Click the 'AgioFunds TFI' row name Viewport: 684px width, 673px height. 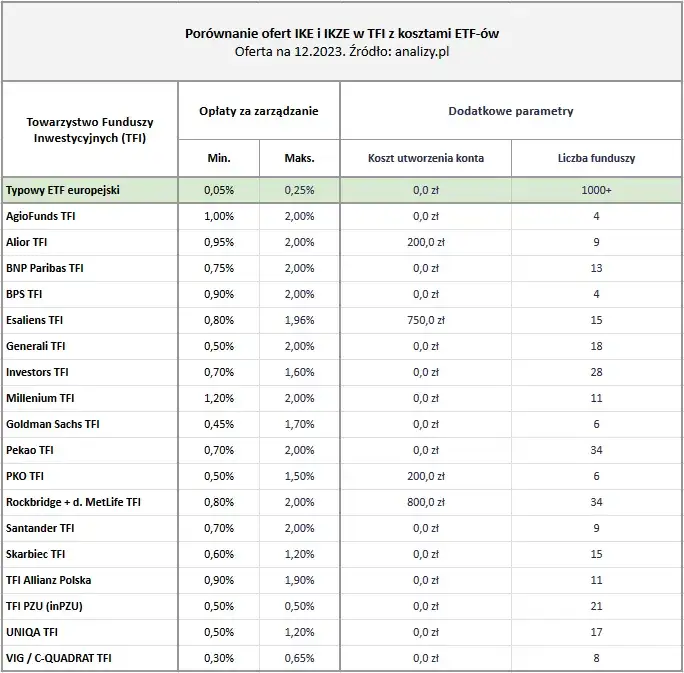[41, 216]
